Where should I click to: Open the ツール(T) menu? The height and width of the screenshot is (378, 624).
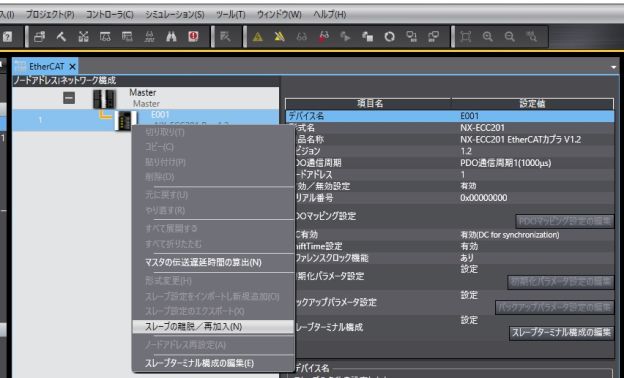point(230,15)
